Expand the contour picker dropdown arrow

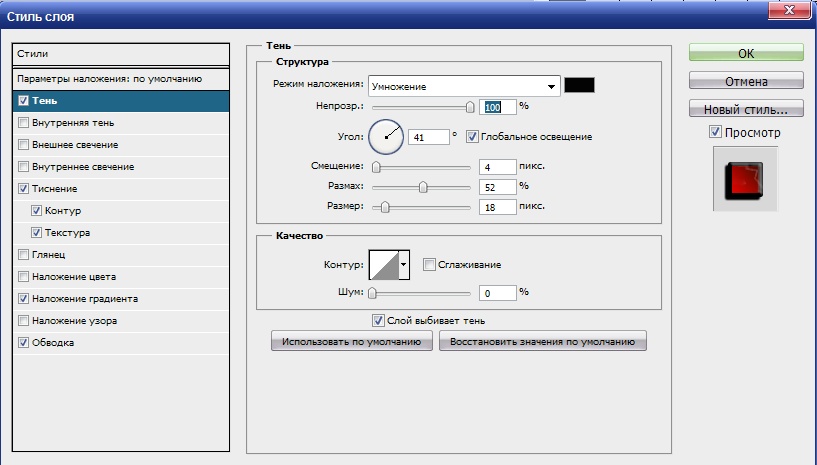pyautogui.click(x=404, y=264)
